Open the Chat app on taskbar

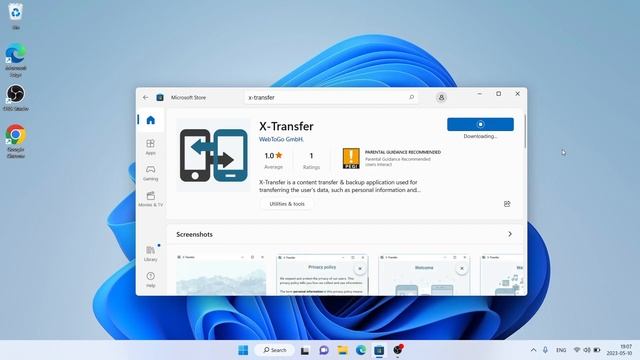click(x=324, y=350)
